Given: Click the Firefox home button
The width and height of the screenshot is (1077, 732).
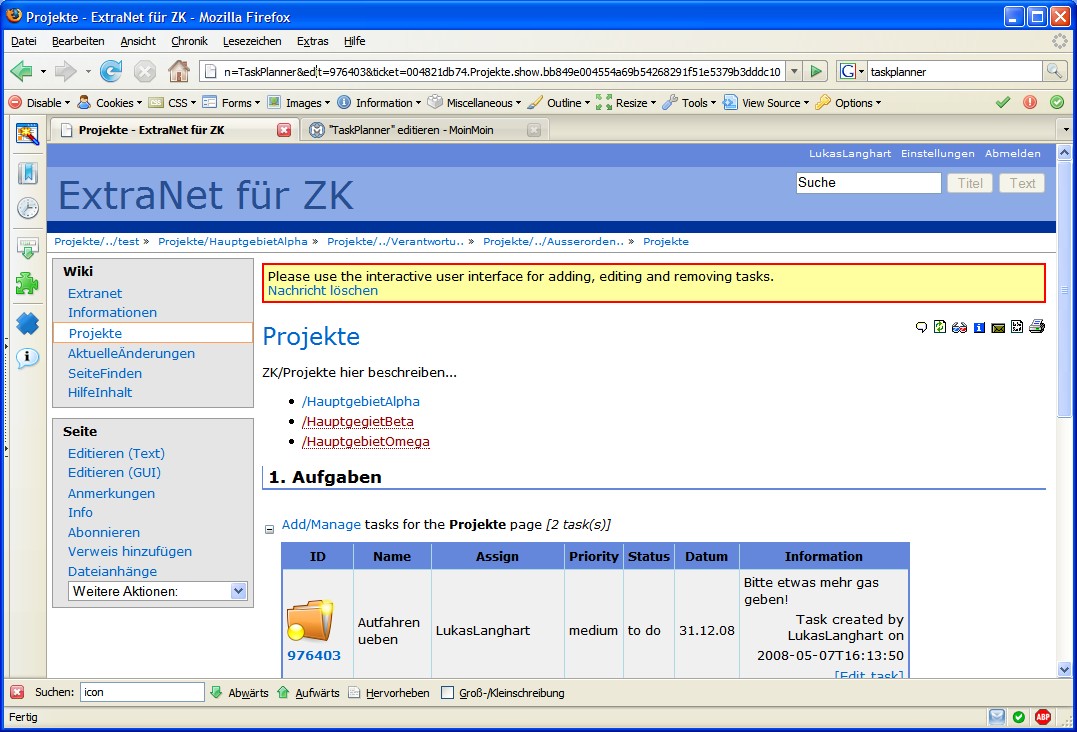Looking at the screenshot, I should (179, 71).
